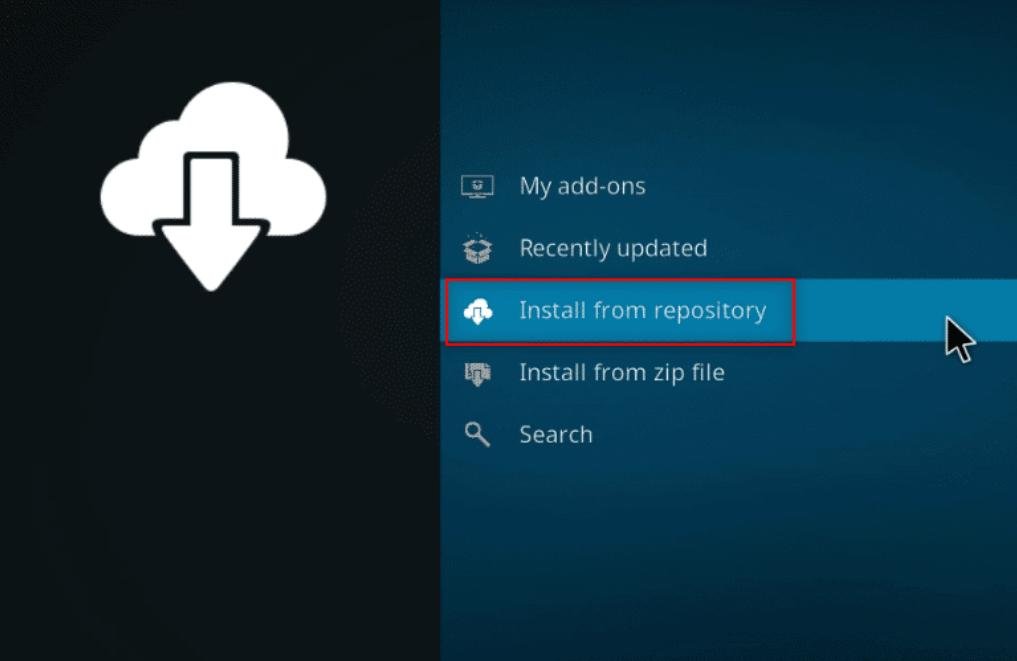1017x661 pixels.
Task: Click the word "file" in the zip entry
Action: [706, 374]
